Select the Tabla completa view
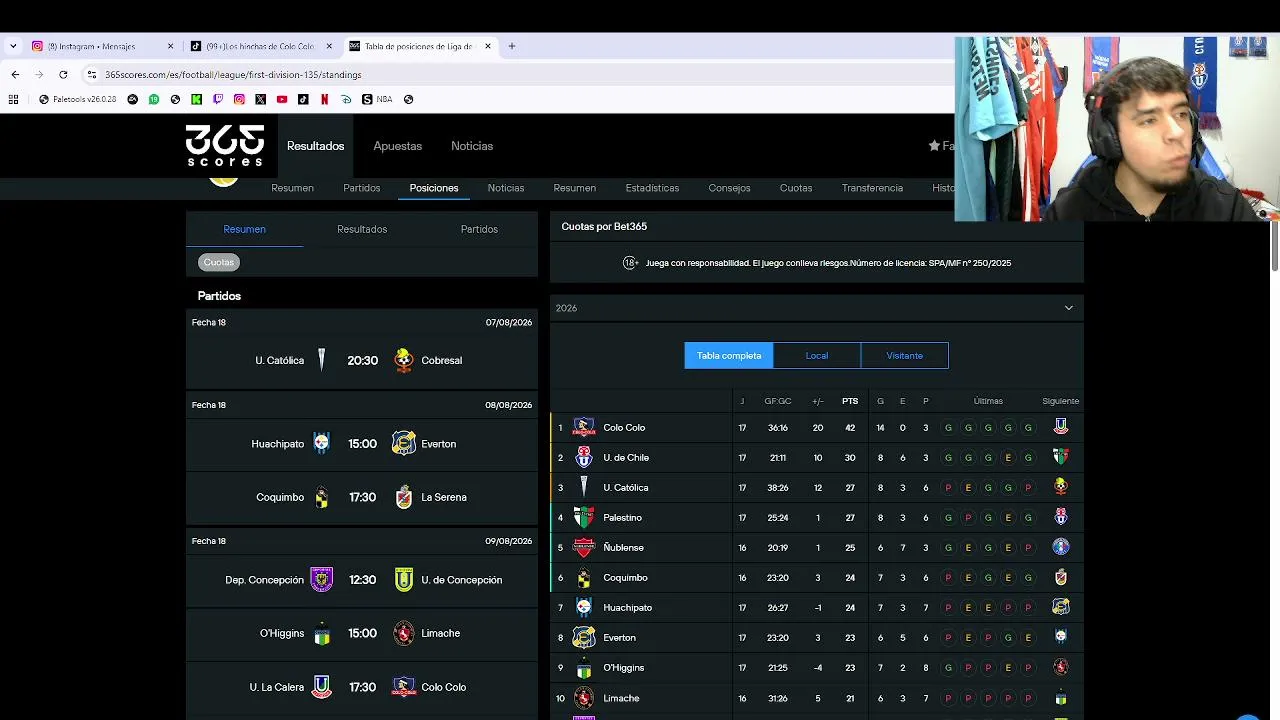Viewport: 1280px width, 720px height. (x=729, y=356)
